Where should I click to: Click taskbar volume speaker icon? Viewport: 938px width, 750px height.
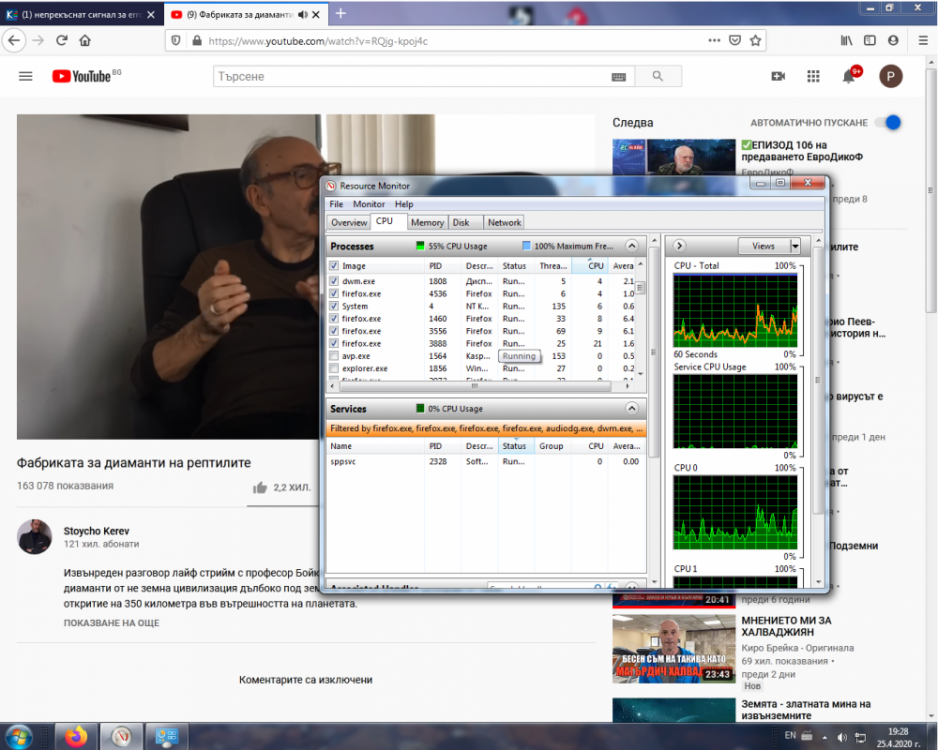842,737
